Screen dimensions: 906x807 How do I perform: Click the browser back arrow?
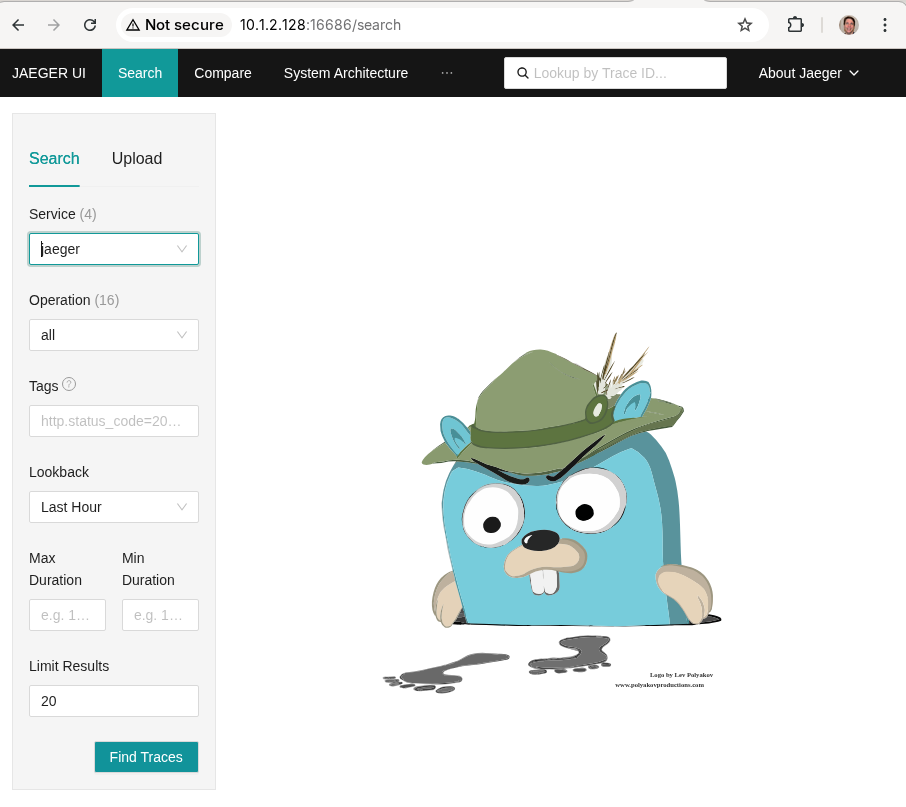pyautogui.click(x=18, y=25)
